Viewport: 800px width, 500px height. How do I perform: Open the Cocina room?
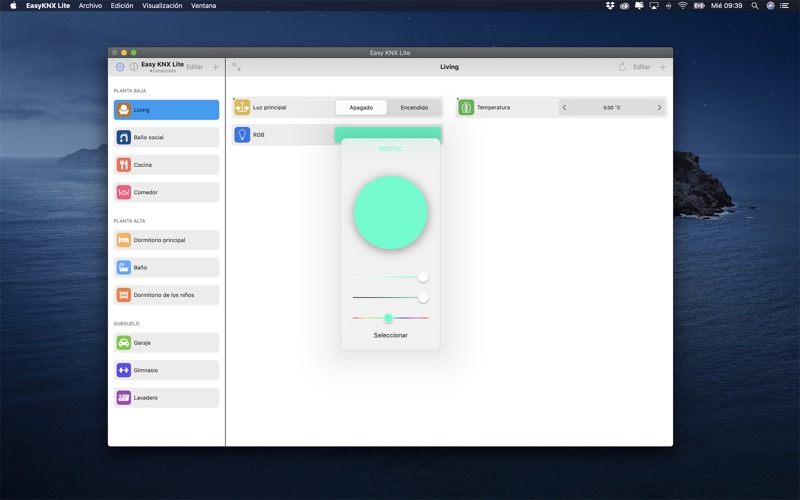coord(166,165)
